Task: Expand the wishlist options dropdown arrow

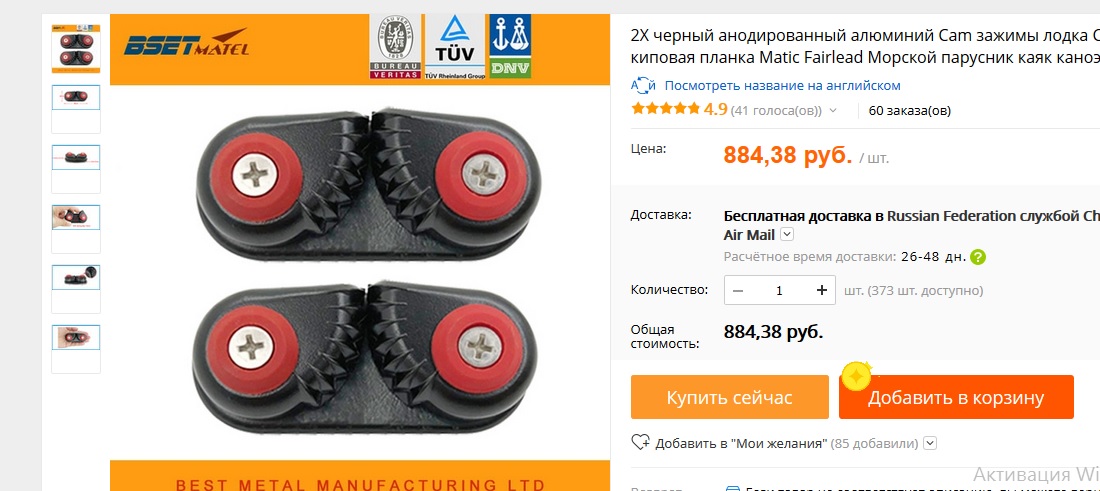Action: (930, 443)
